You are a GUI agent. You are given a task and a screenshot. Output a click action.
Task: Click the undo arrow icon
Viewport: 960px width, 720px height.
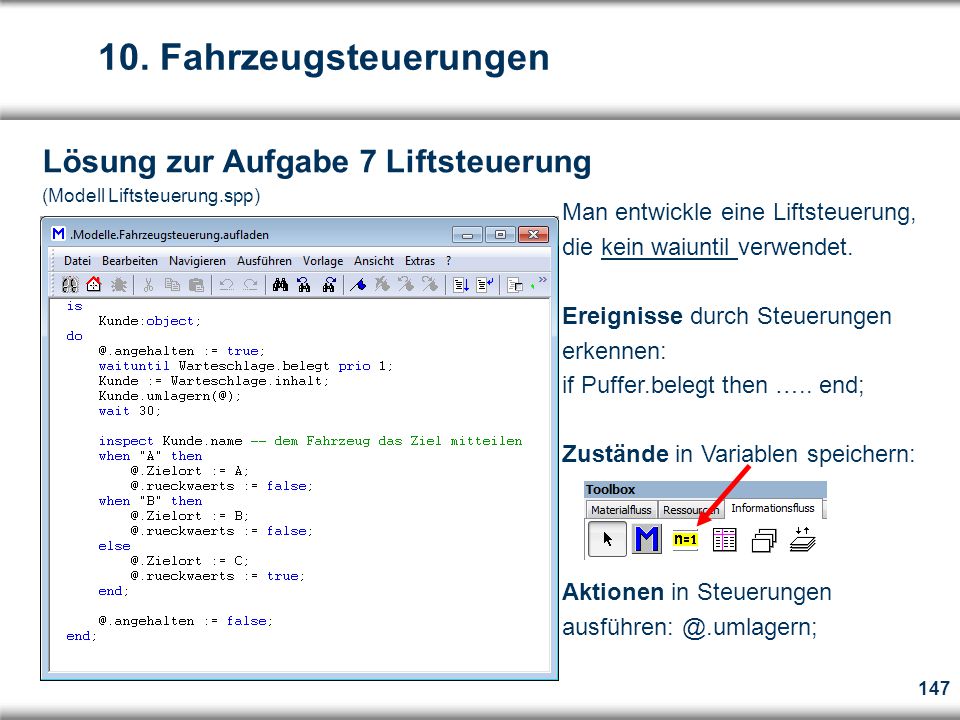[x=226, y=285]
